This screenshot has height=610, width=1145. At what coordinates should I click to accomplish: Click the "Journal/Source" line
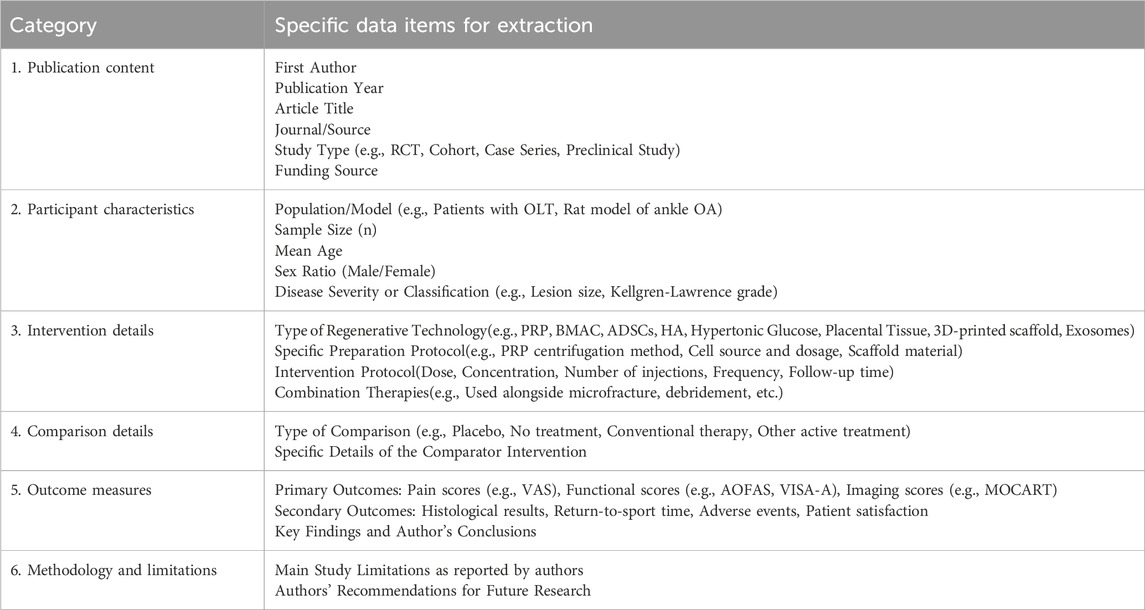pos(323,129)
